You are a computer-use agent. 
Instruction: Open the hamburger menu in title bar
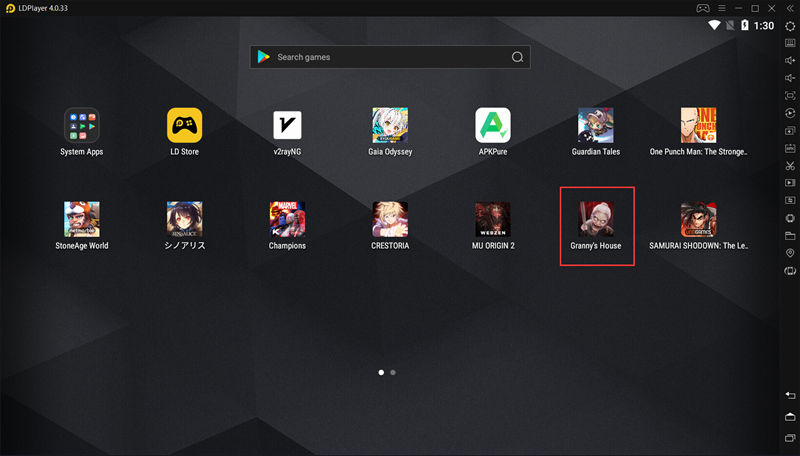pyautogui.click(x=721, y=8)
